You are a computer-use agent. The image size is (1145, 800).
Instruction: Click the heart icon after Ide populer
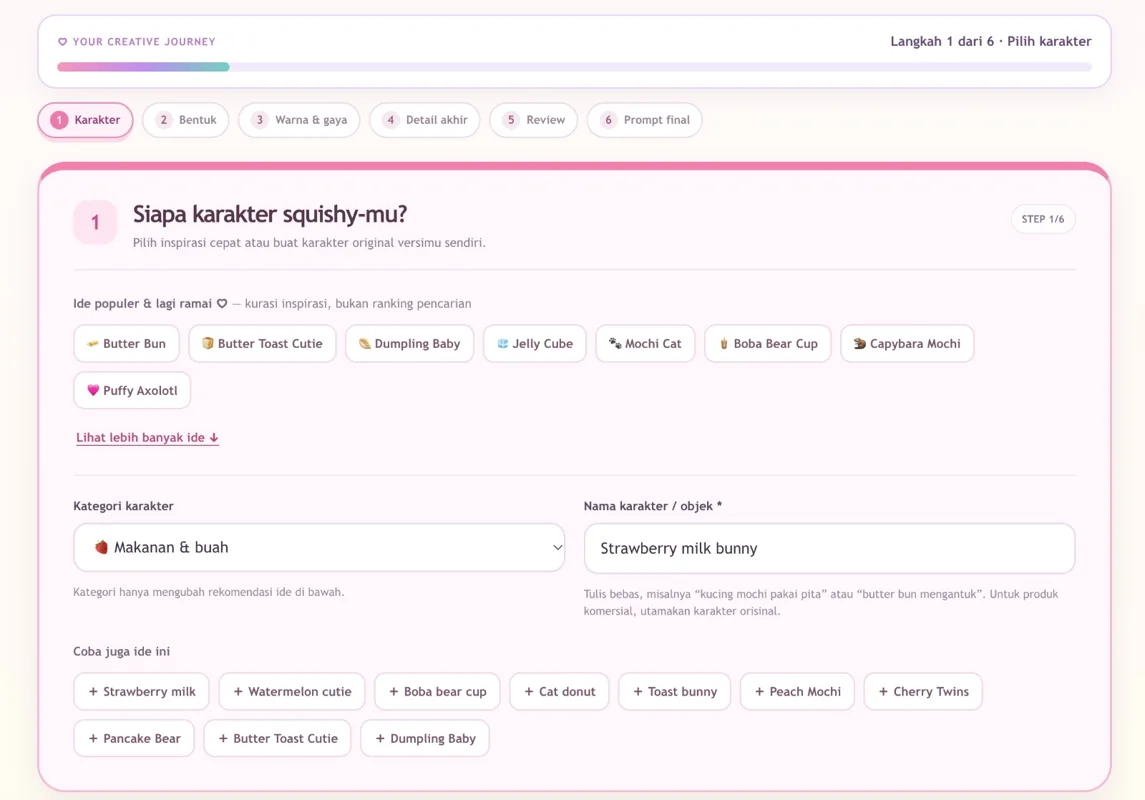point(222,304)
